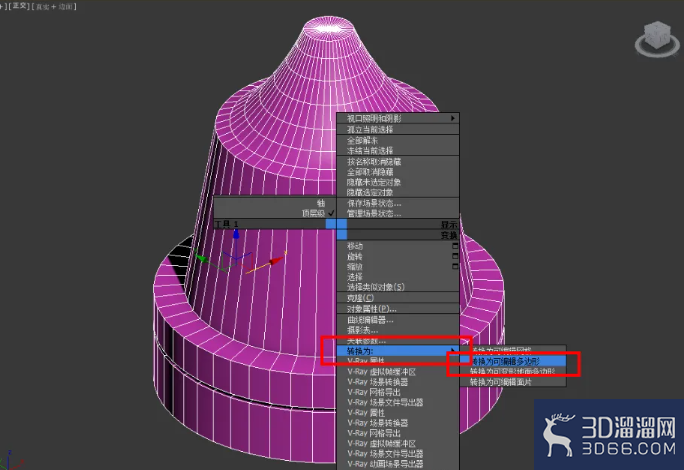Viewport: 684px width, 470px height.
Task: Toggle the 顶层级 checkmark option
Action: tap(318, 213)
